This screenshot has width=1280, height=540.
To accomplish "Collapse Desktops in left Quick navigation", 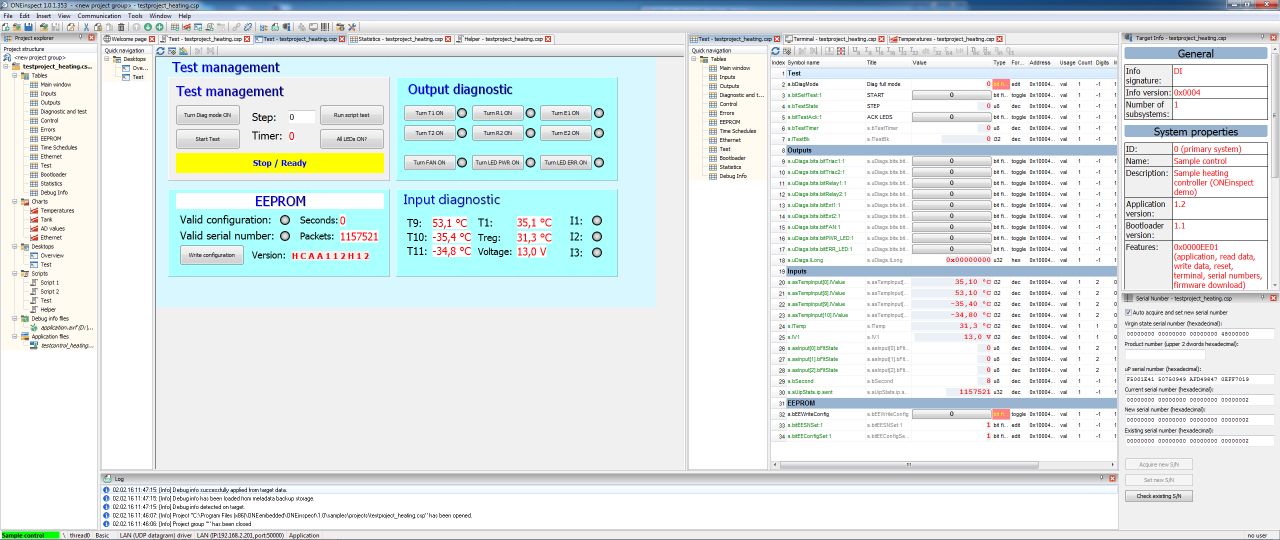I will [x=108, y=59].
